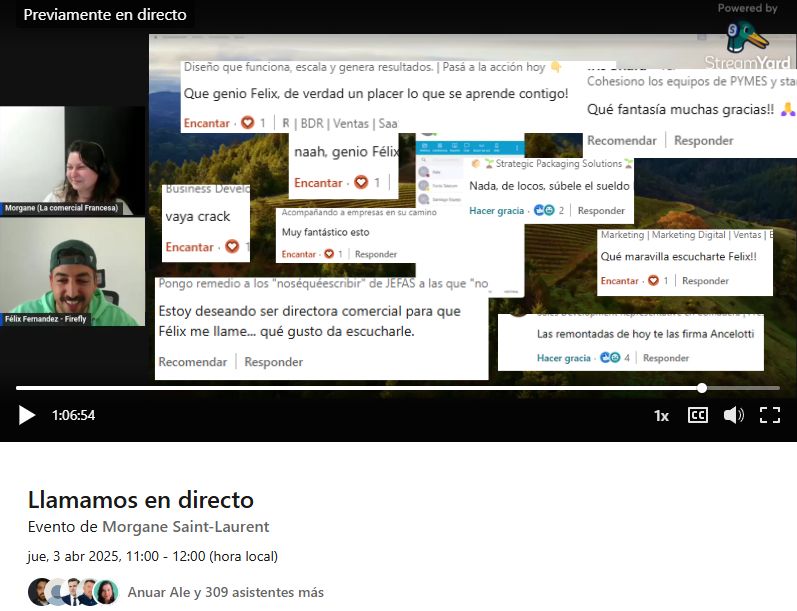Click 'Encantar' under 'vaya crack'
Viewport: 797px width, 611px height.
click(x=189, y=247)
